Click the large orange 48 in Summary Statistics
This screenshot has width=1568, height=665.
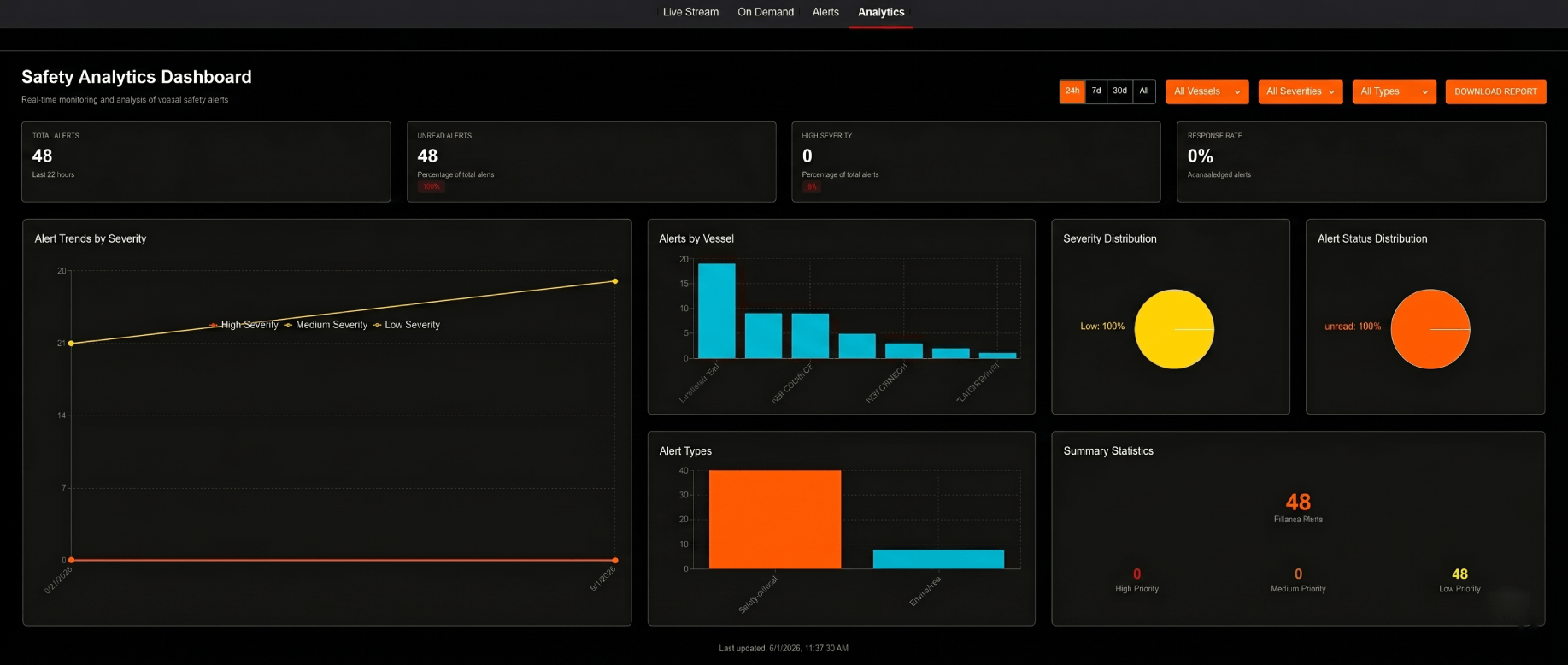pos(1298,502)
